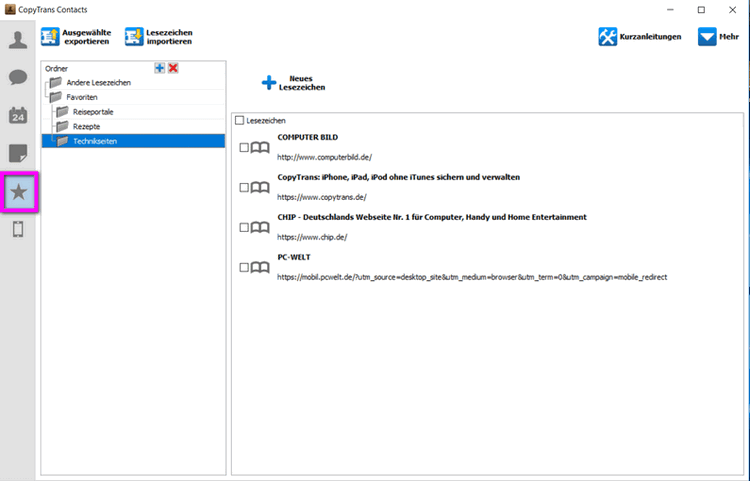The height and width of the screenshot is (481, 750).
Task: Click the PC-WELT bookmark book icon
Action: [260, 268]
